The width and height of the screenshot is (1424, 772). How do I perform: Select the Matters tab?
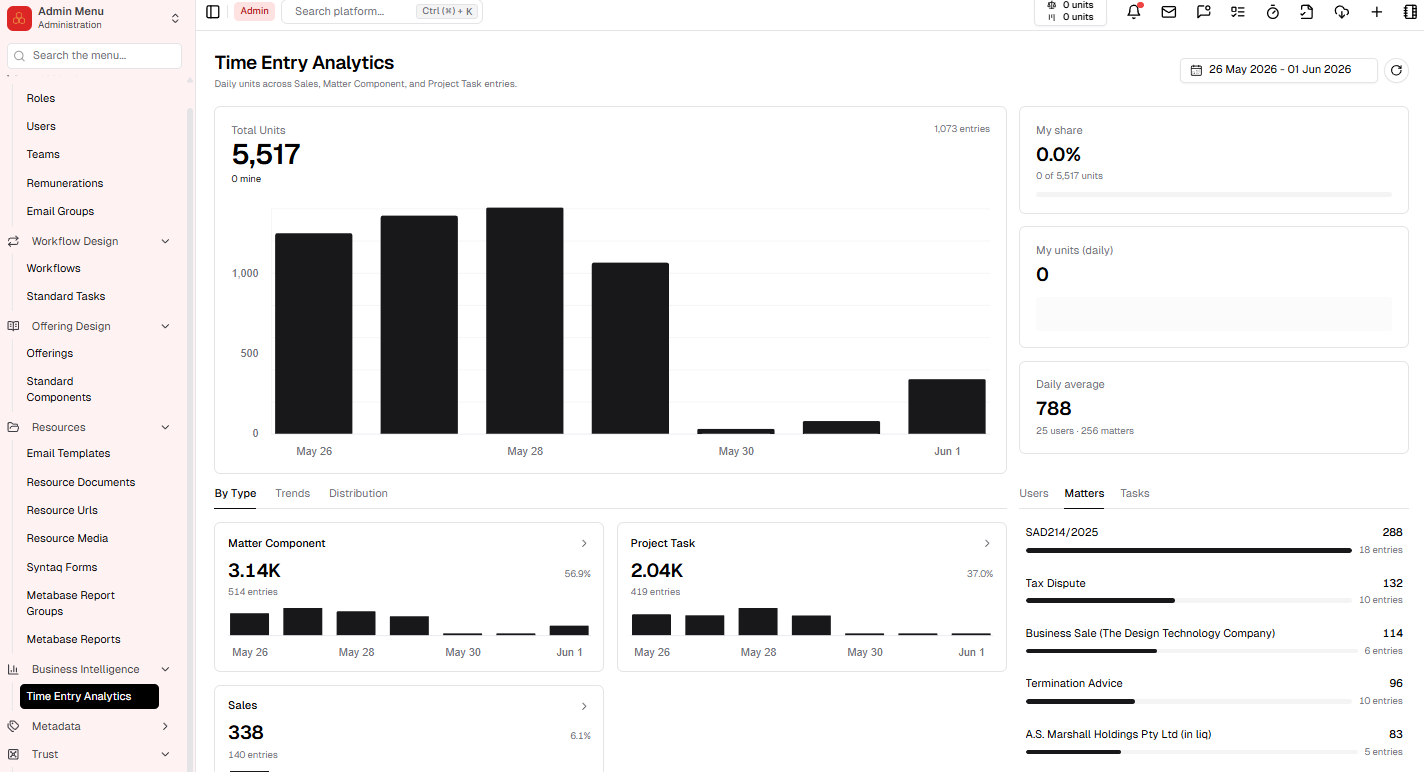[1084, 493]
